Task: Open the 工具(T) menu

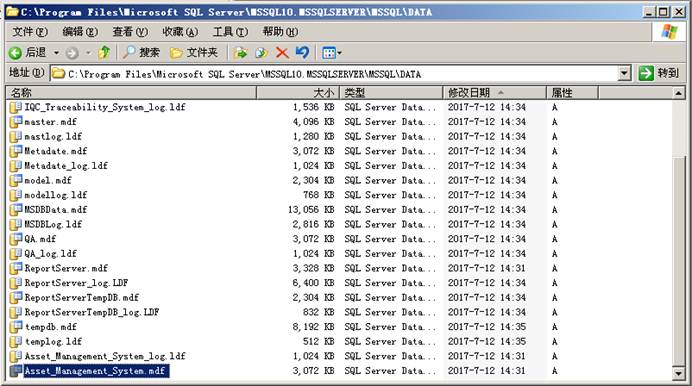Action: (230, 32)
